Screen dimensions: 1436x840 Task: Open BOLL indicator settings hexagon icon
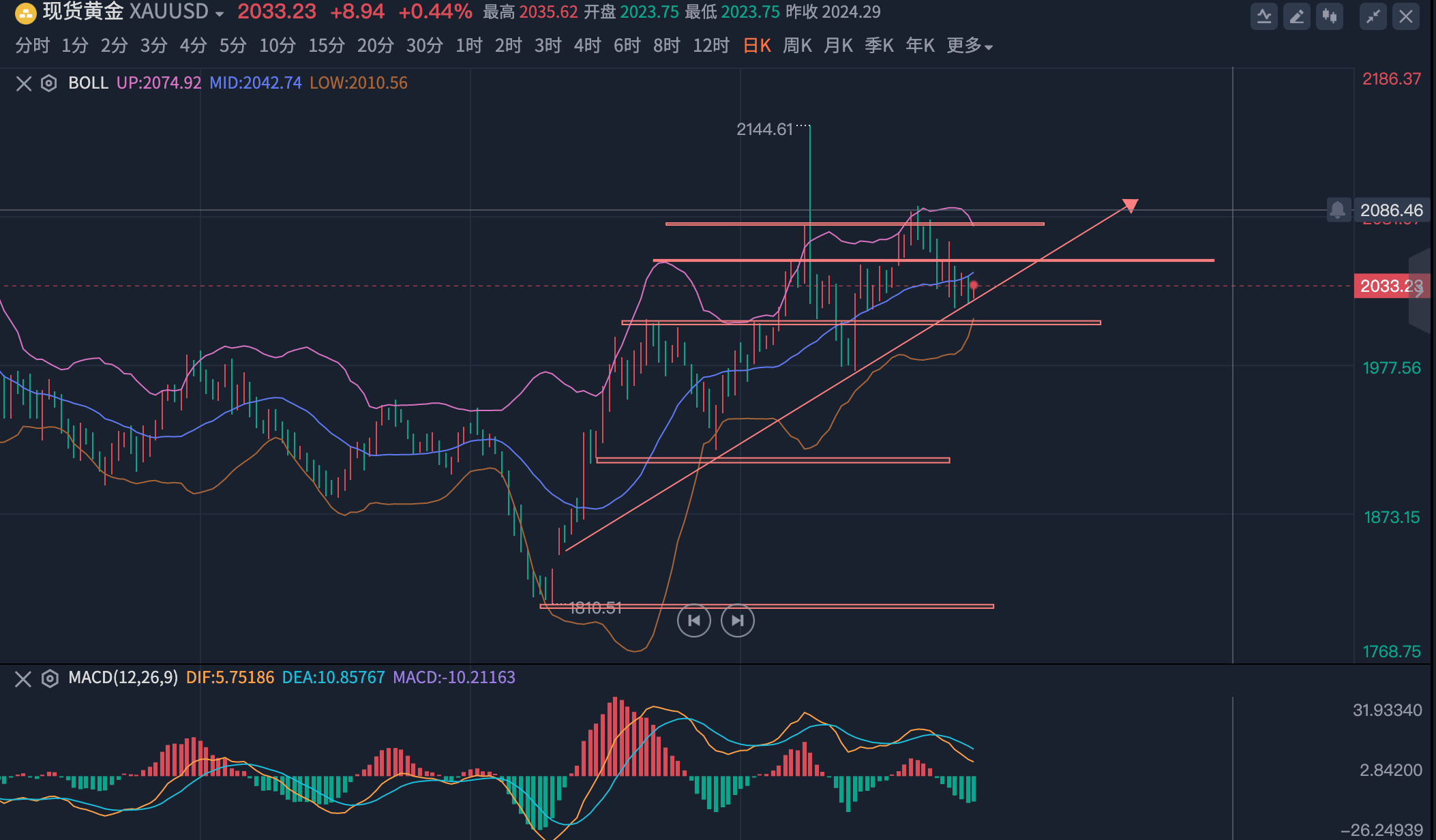49,83
